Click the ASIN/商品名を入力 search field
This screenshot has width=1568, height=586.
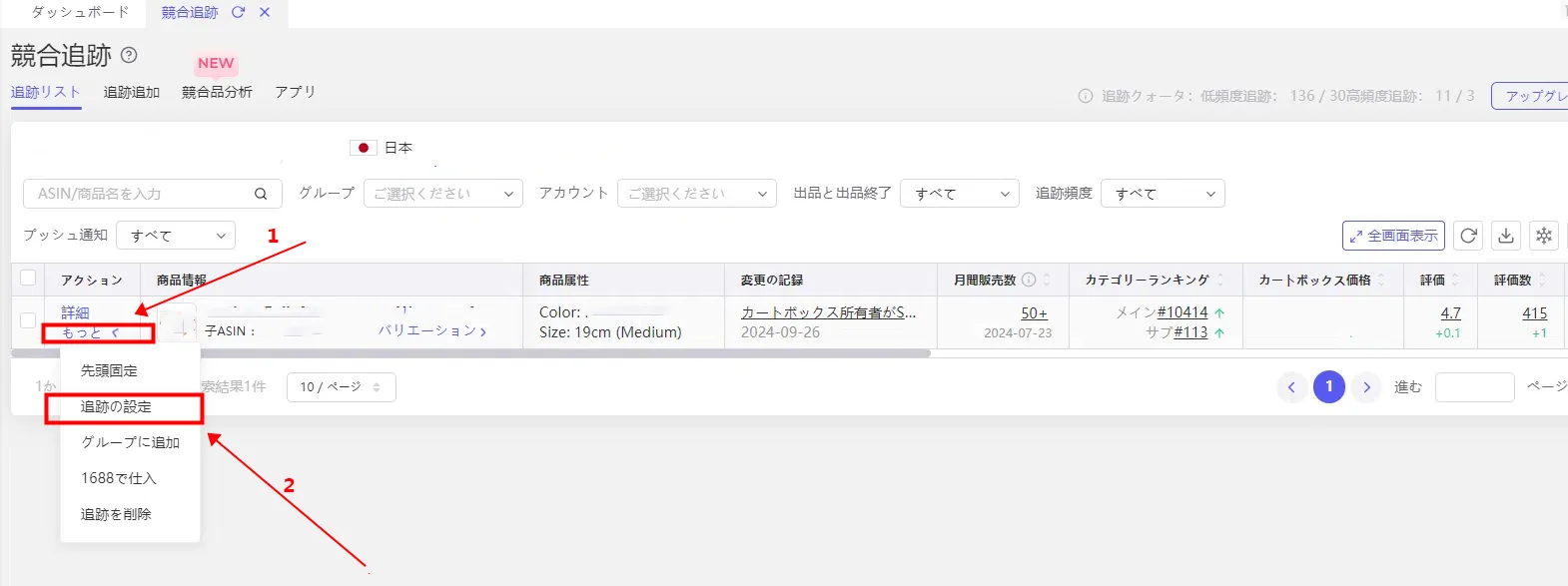click(153, 194)
